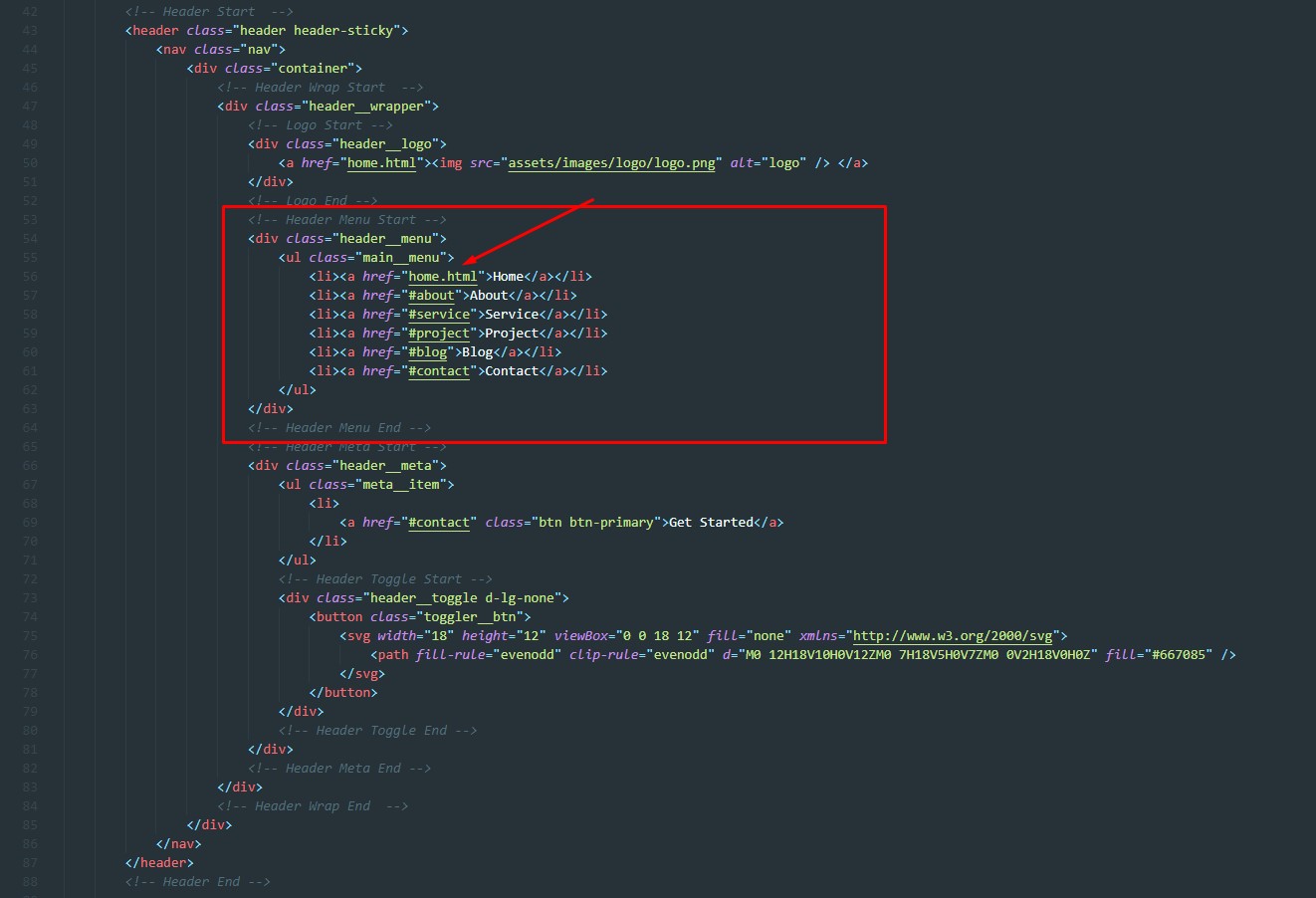1316x898 pixels.
Task: Click the "Contact" anchor text
Action: coord(512,371)
